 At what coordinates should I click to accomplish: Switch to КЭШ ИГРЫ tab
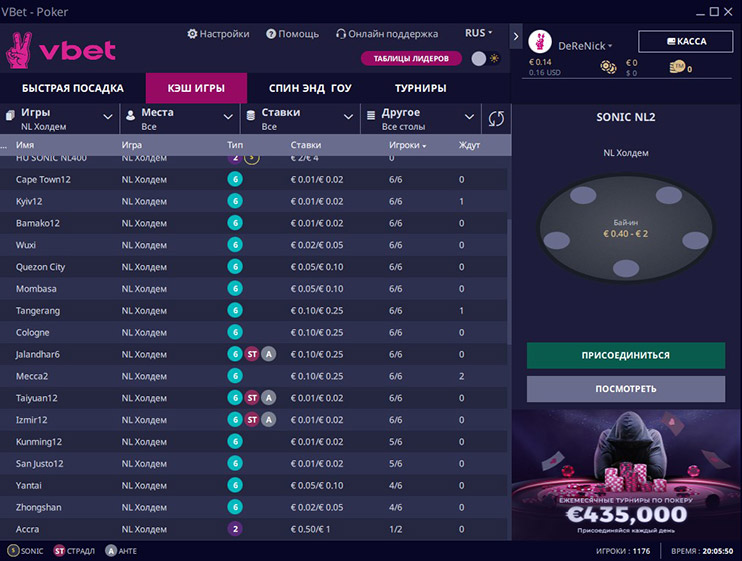[x=196, y=88]
